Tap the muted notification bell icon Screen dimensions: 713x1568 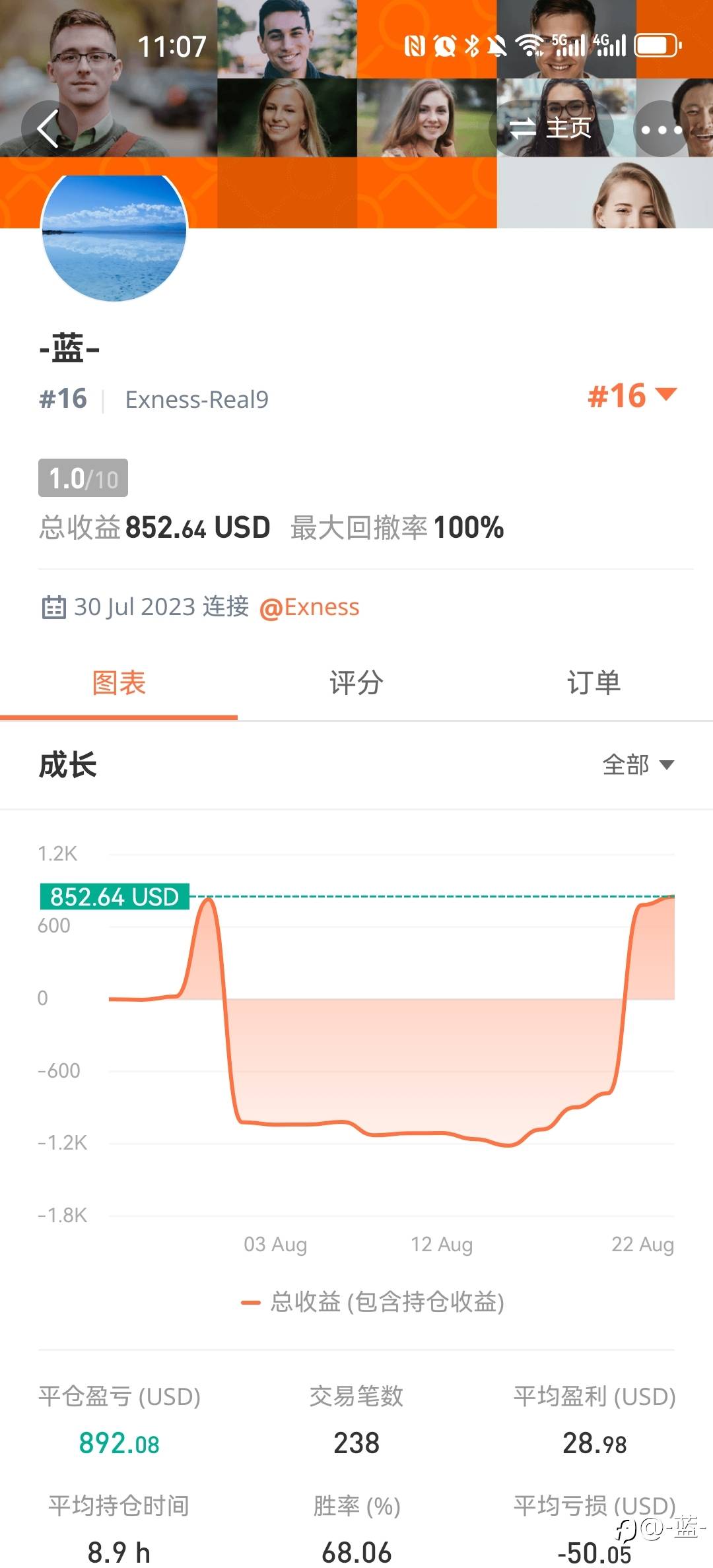click(x=496, y=46)
